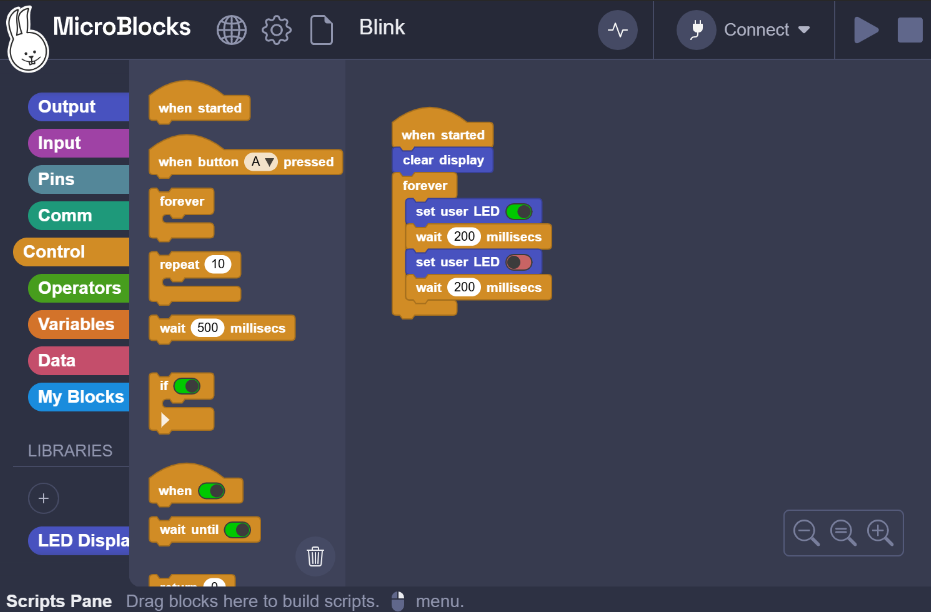Click the LIBRARIES heading
Screen dimensions: 931x612
click(70, 451)
